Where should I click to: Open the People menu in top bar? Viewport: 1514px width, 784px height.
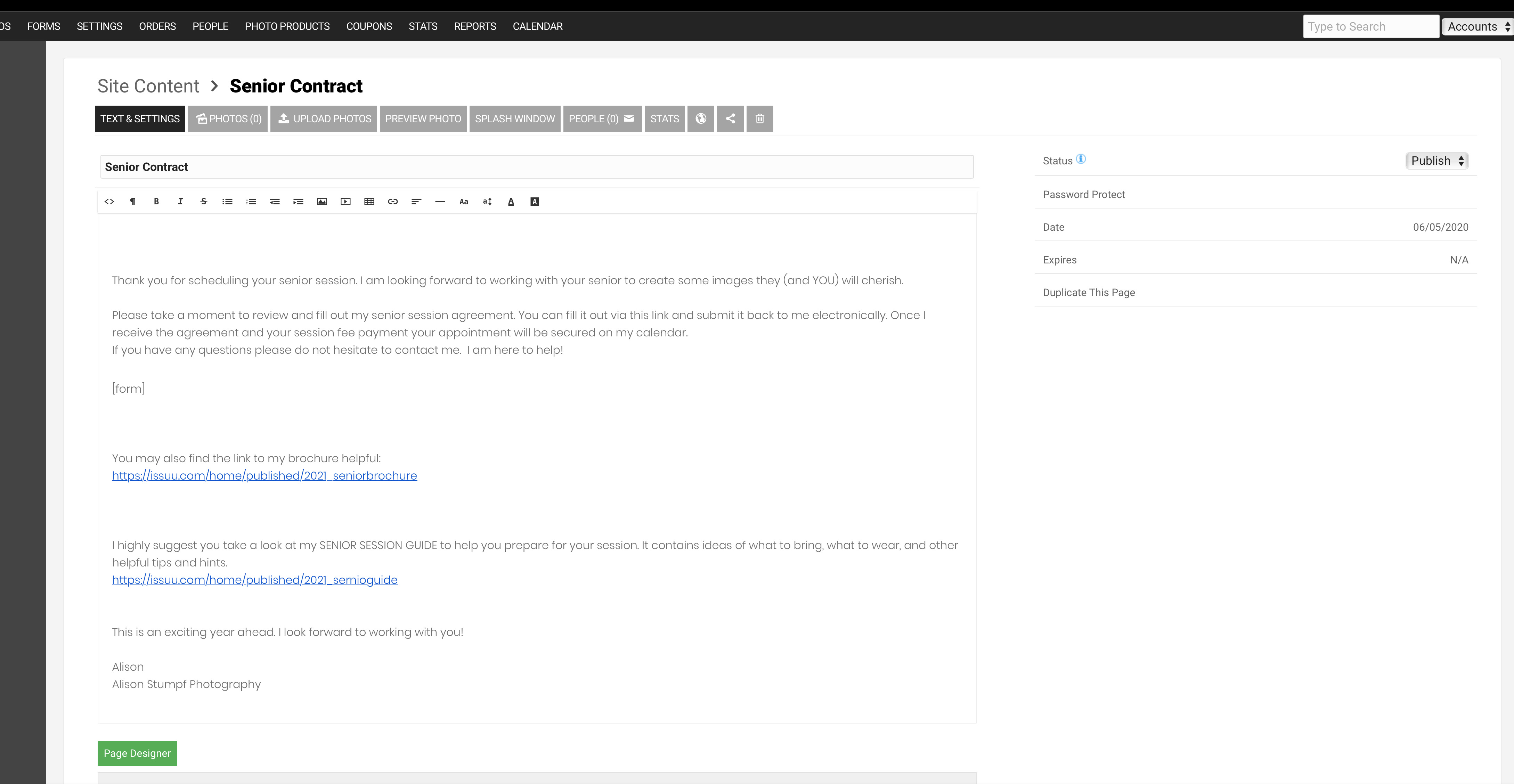click(x=210, y=26)
